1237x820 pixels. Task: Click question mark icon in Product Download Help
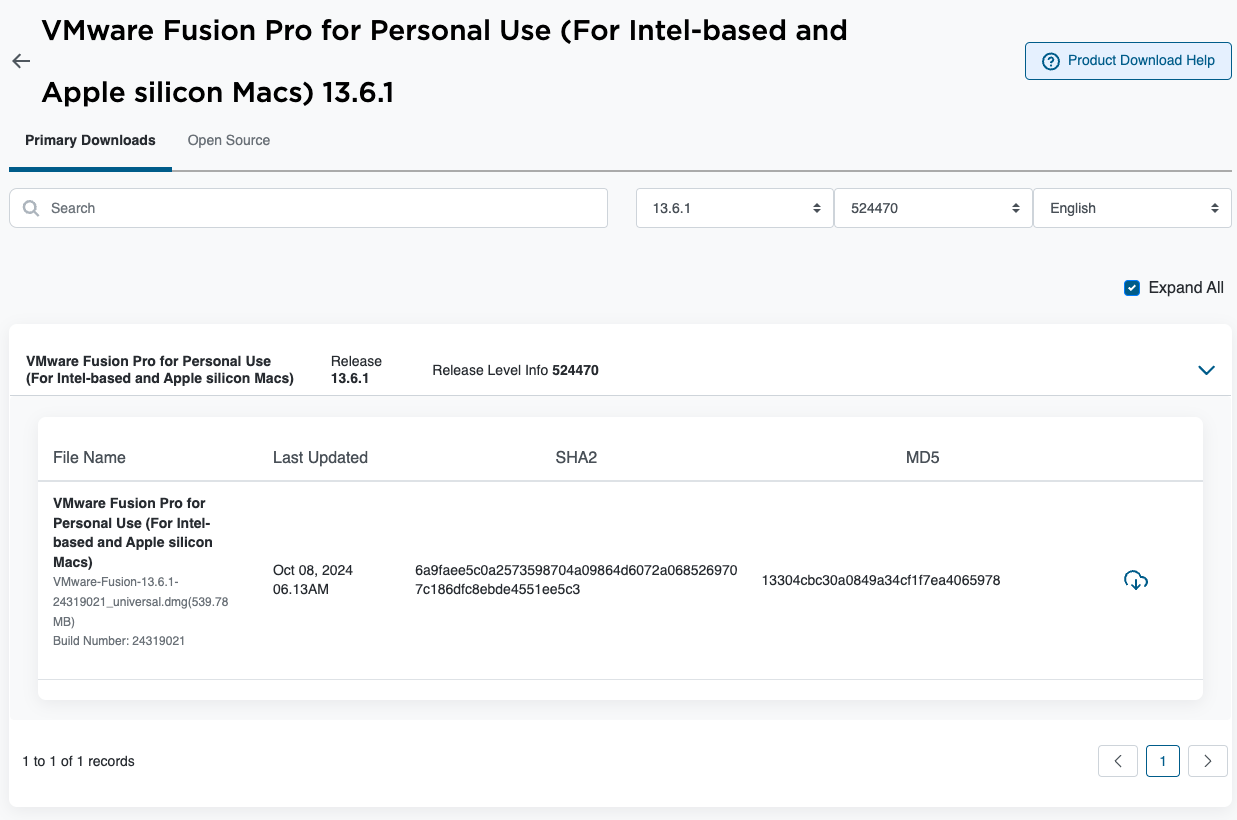[1050, 61]
